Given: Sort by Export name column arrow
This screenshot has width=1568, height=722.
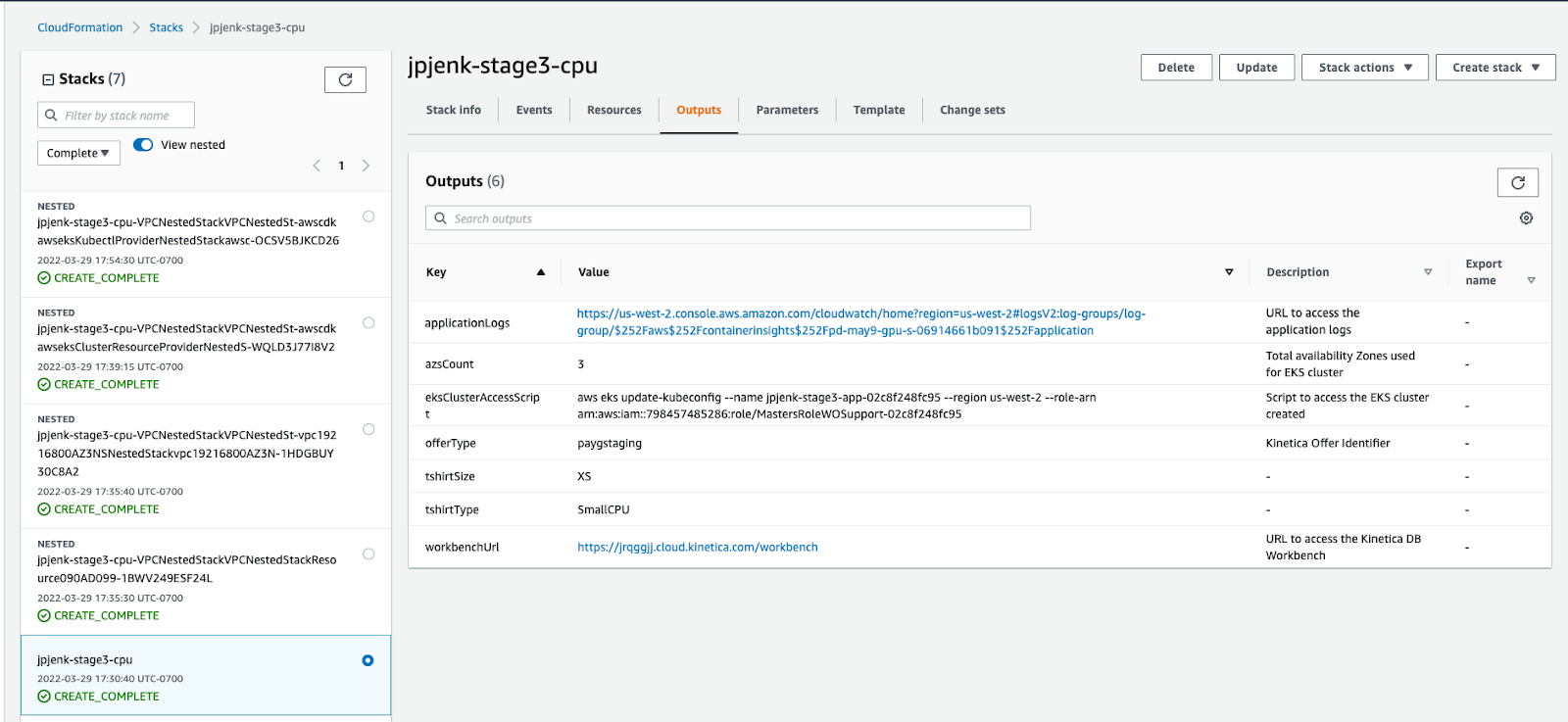Looking at the screenshot, I should pyautogui.click(x=1531, y=280).
